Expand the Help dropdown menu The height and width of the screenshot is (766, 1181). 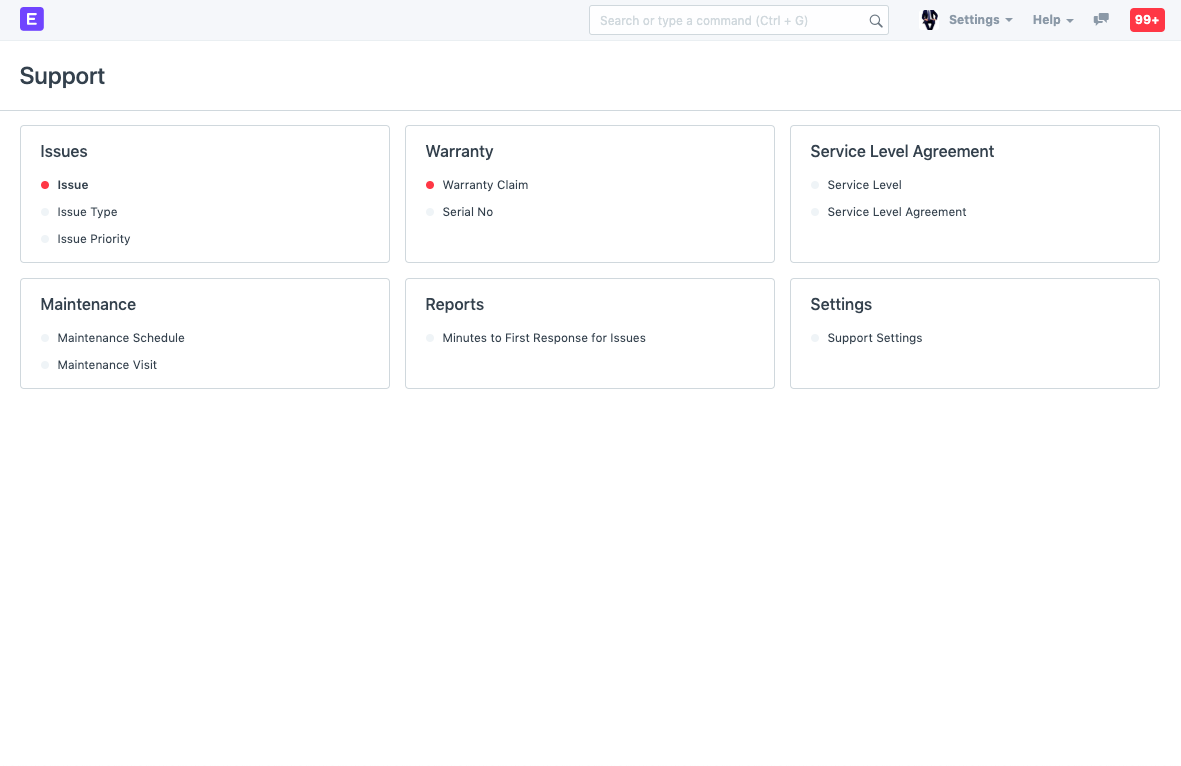pyautogui.click(x=1052, y=20)
